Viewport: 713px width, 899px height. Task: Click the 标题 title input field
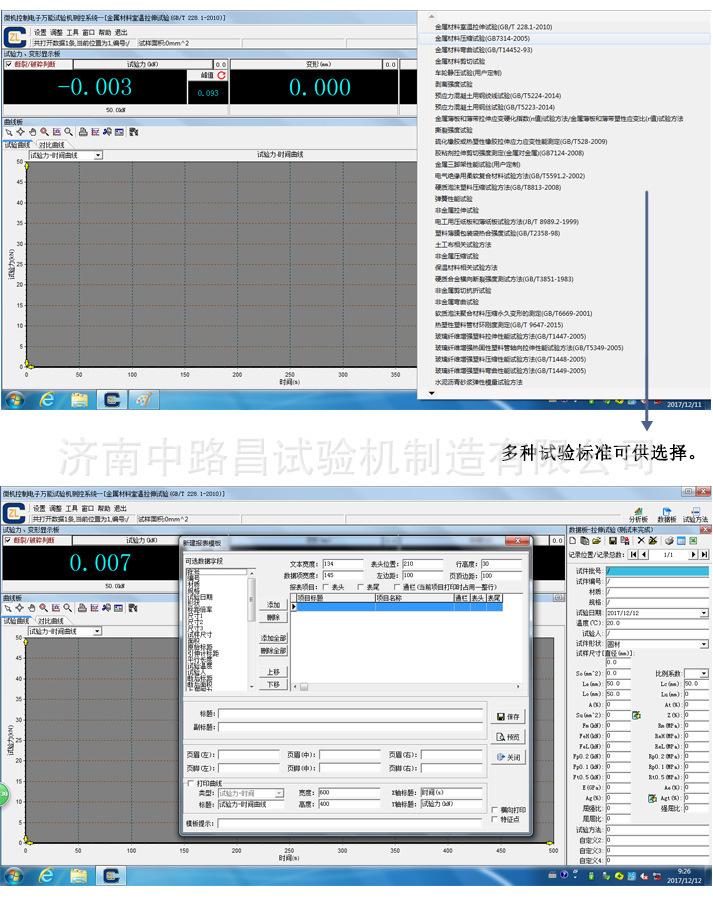pos(352,714)
